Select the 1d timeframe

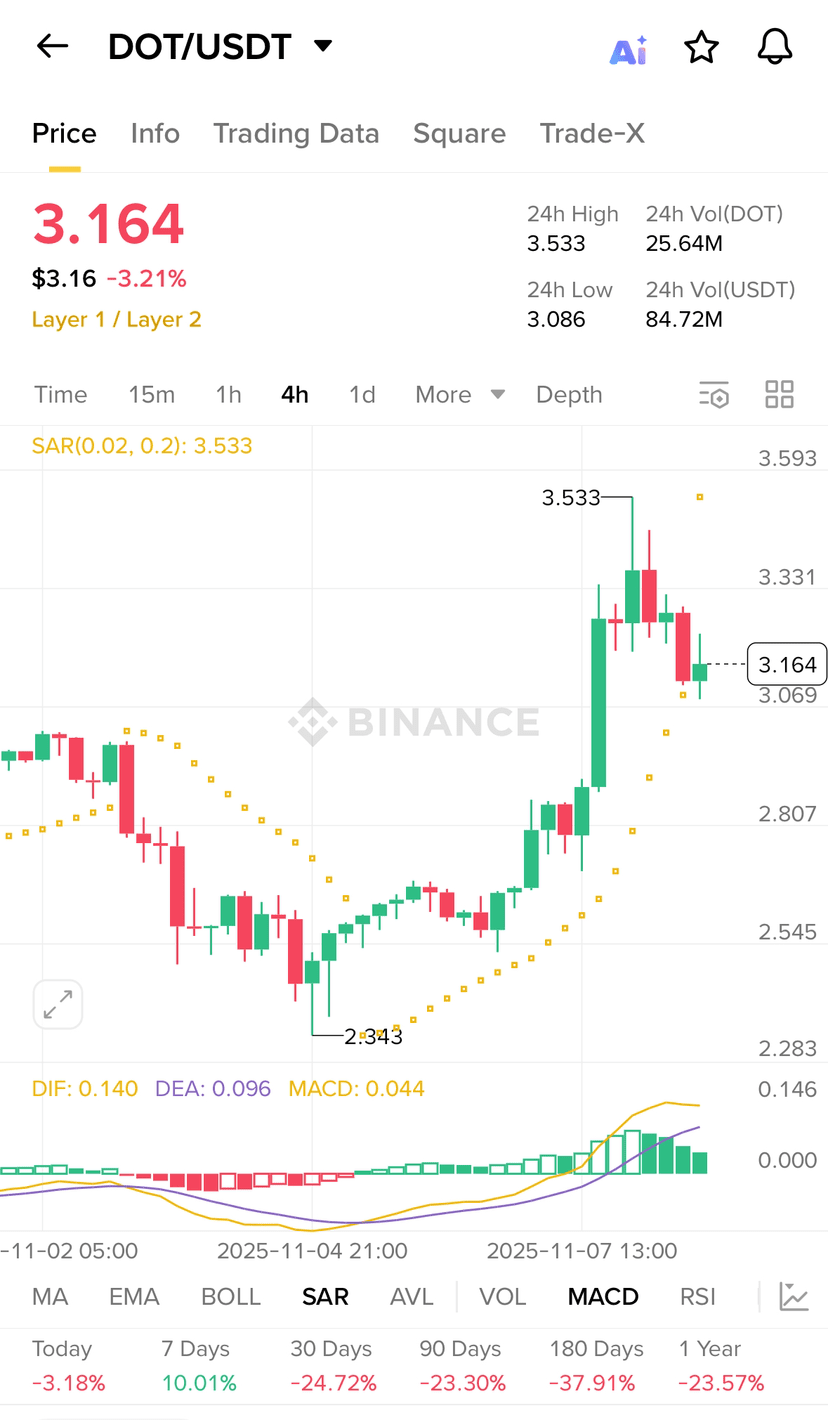coord(362,395)
